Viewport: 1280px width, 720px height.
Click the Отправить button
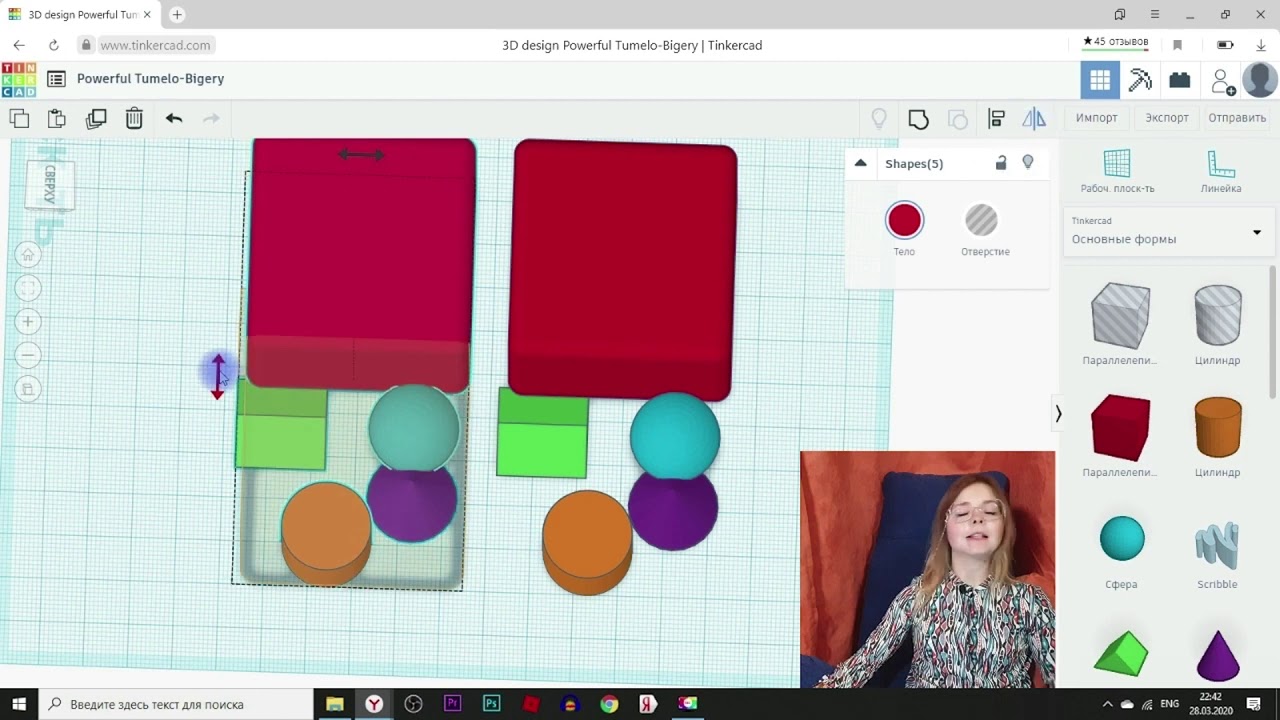pos(1237,118)
